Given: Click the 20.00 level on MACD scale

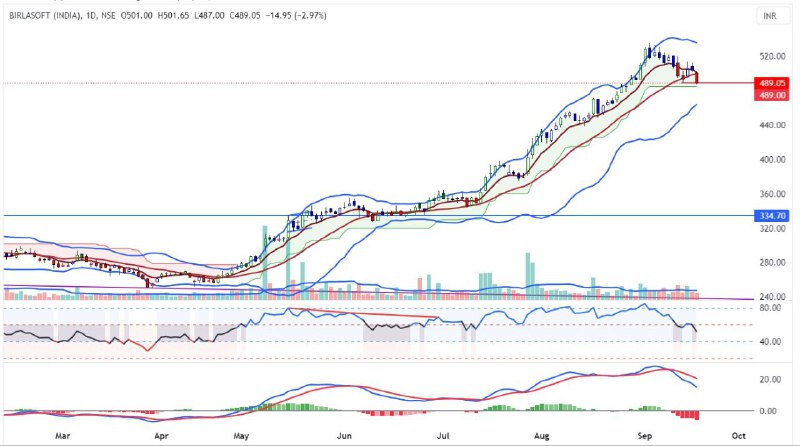Looking at the screenshot, I should (x=770, y=380).
